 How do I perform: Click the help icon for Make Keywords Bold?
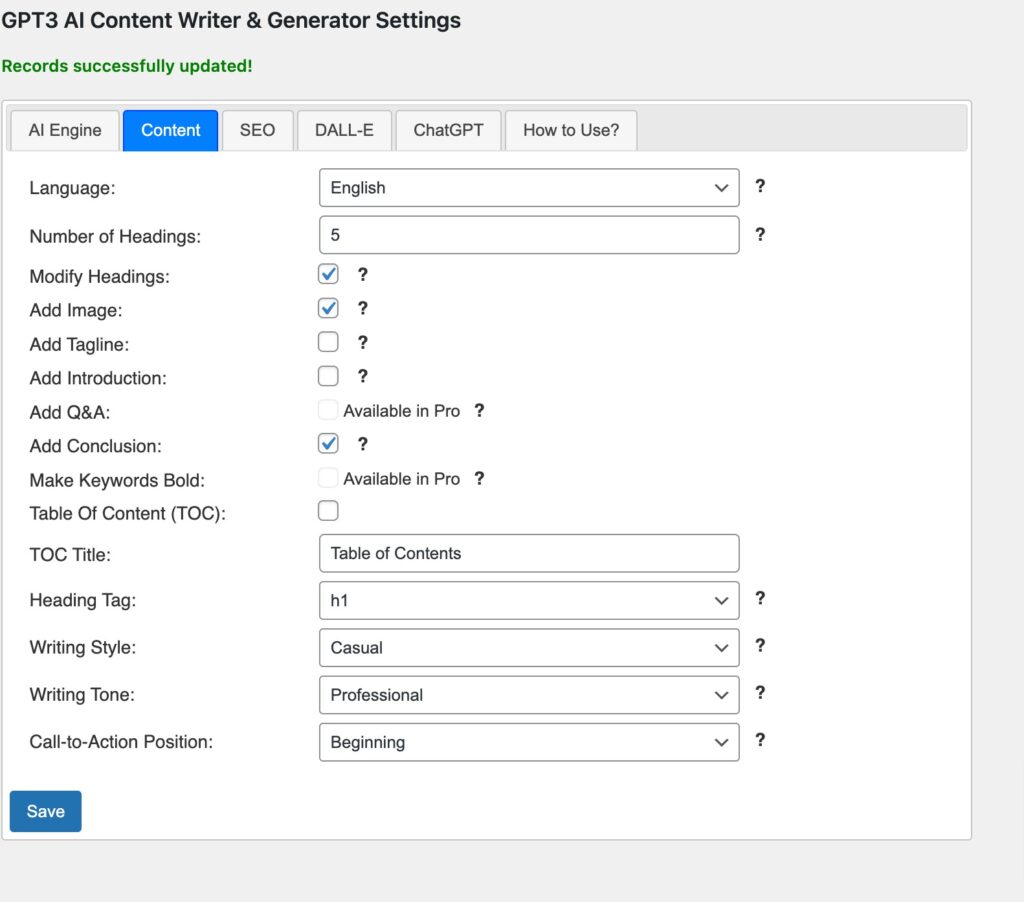pos(479,478)
